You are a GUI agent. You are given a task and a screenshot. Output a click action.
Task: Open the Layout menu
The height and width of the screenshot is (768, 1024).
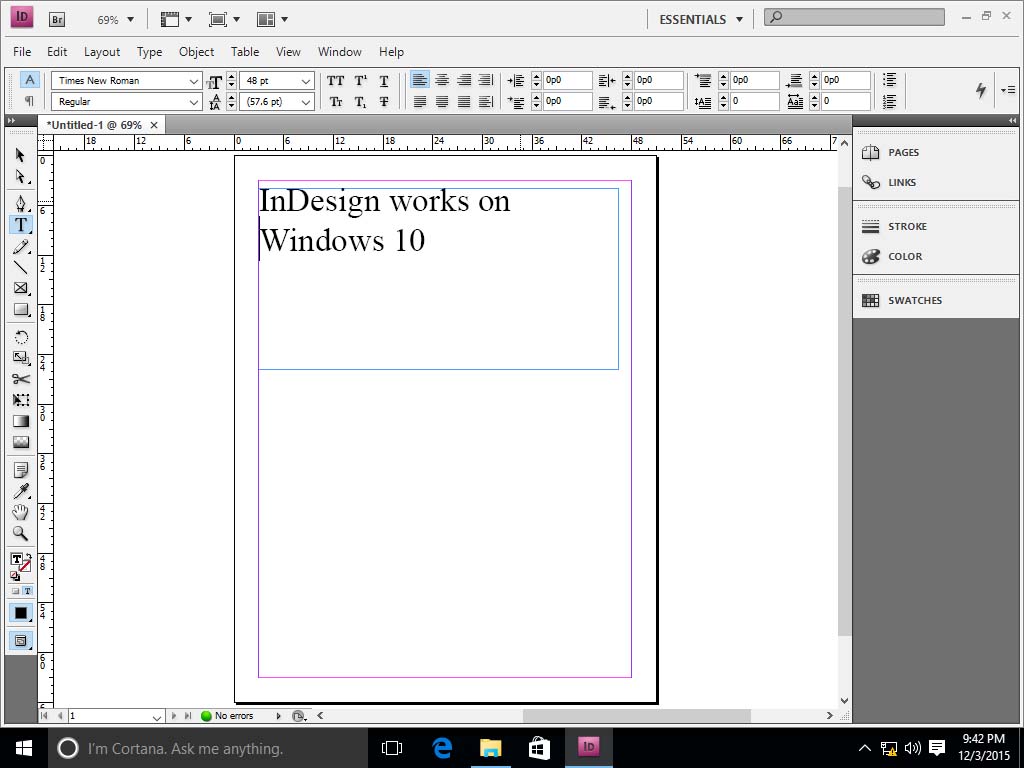(x=102, y=52)
